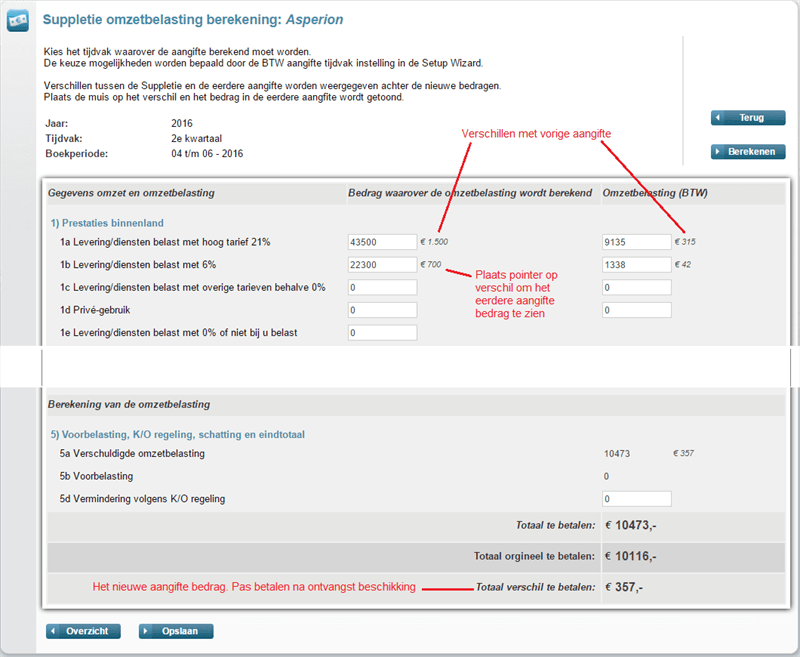Focus 1b amount field with 22300
Image resolution: width=800 pixels, height=657 pixels.
382,265
